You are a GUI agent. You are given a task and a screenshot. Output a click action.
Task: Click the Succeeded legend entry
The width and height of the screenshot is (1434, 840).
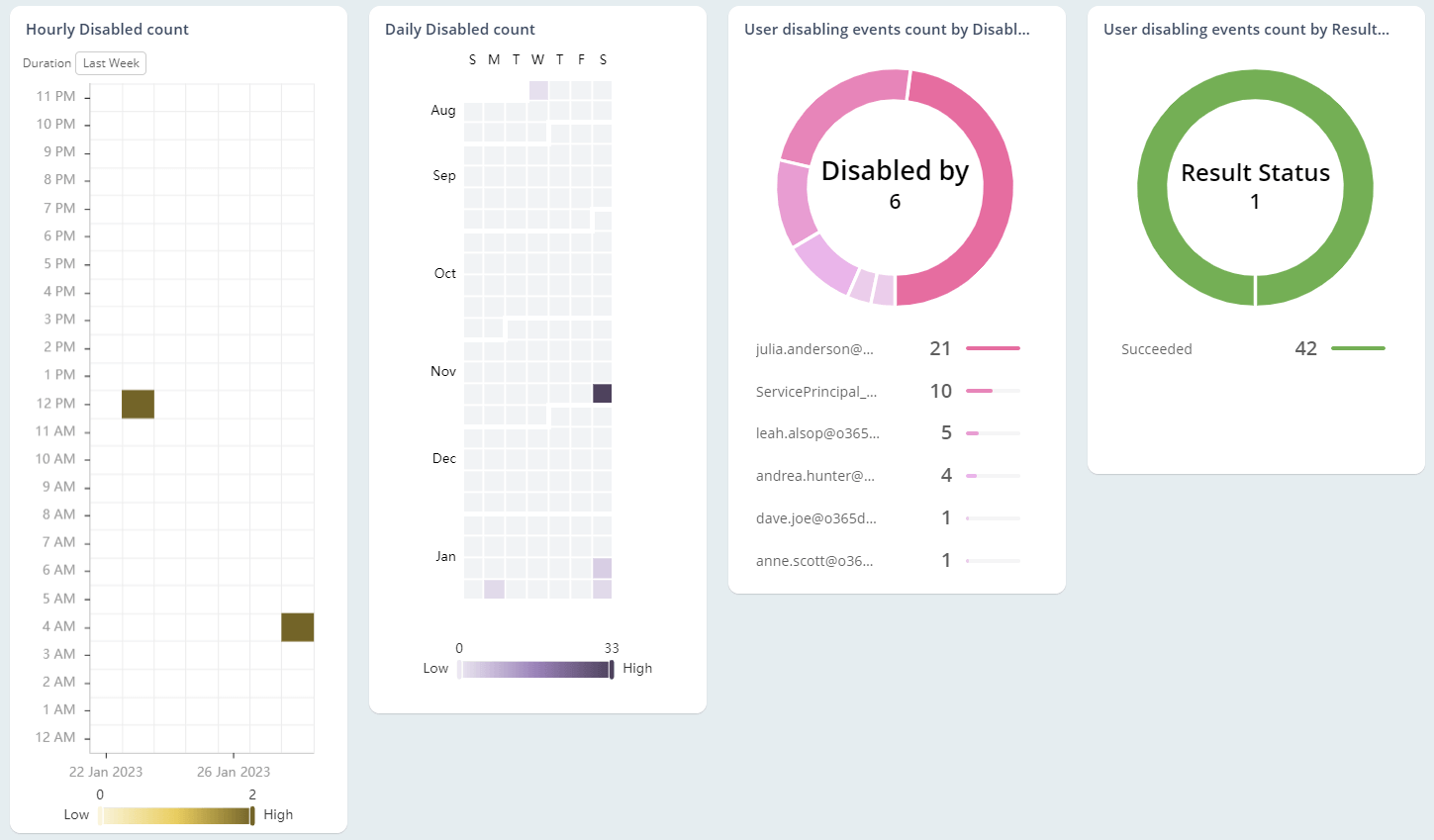tap(1156, 349)
